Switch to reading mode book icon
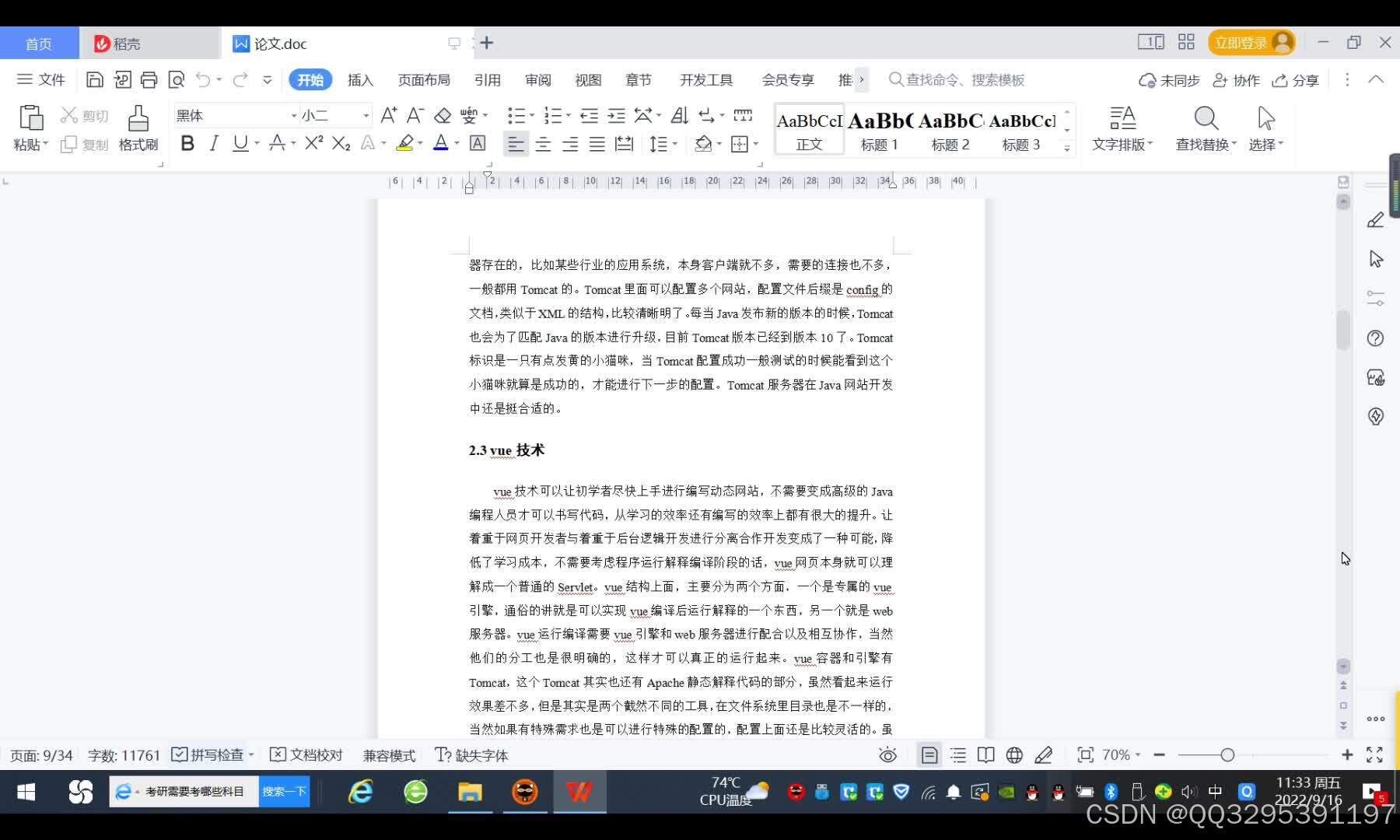The height and width of the screenshot is (840, 1400). click(985, 754)
